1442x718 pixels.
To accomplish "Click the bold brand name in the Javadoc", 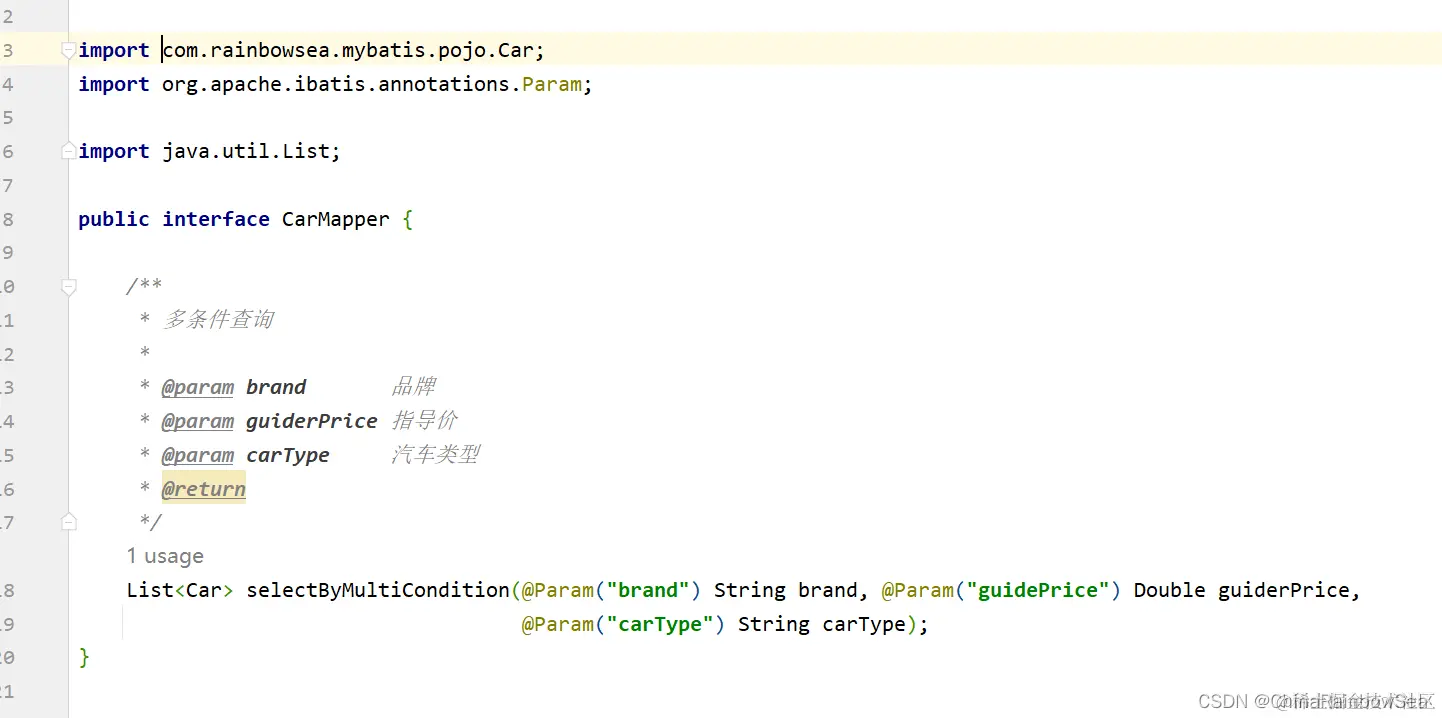I will [x=276, y=387].
